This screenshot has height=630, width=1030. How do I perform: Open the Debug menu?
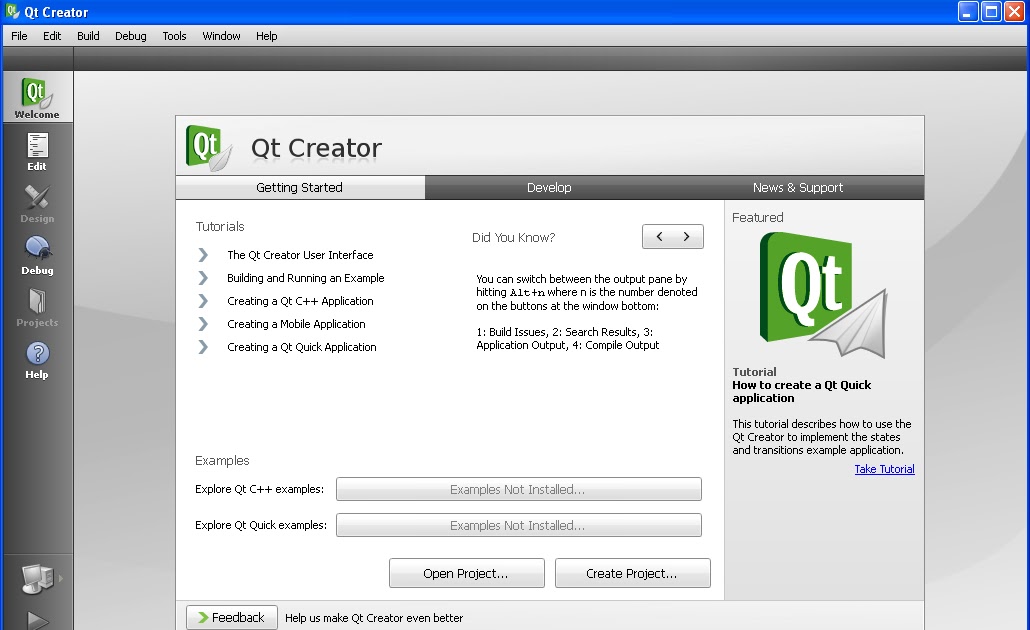(x=131, y=36)
